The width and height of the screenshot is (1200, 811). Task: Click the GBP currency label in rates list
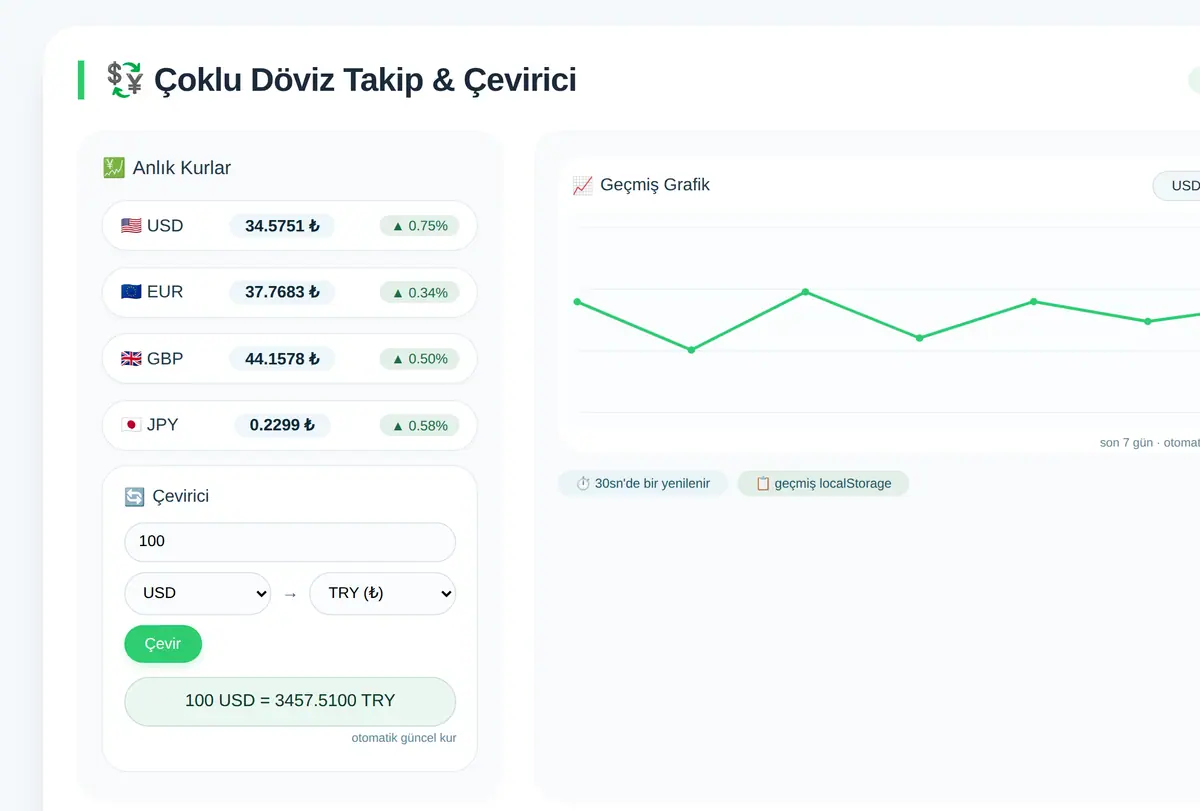click(165, 359)
